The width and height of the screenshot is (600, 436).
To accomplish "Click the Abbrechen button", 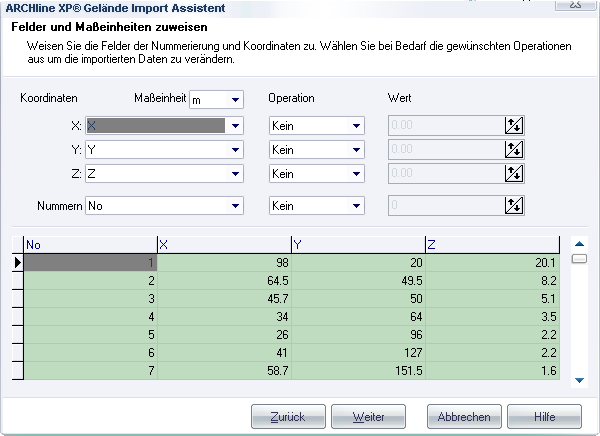I will point(464,416).
